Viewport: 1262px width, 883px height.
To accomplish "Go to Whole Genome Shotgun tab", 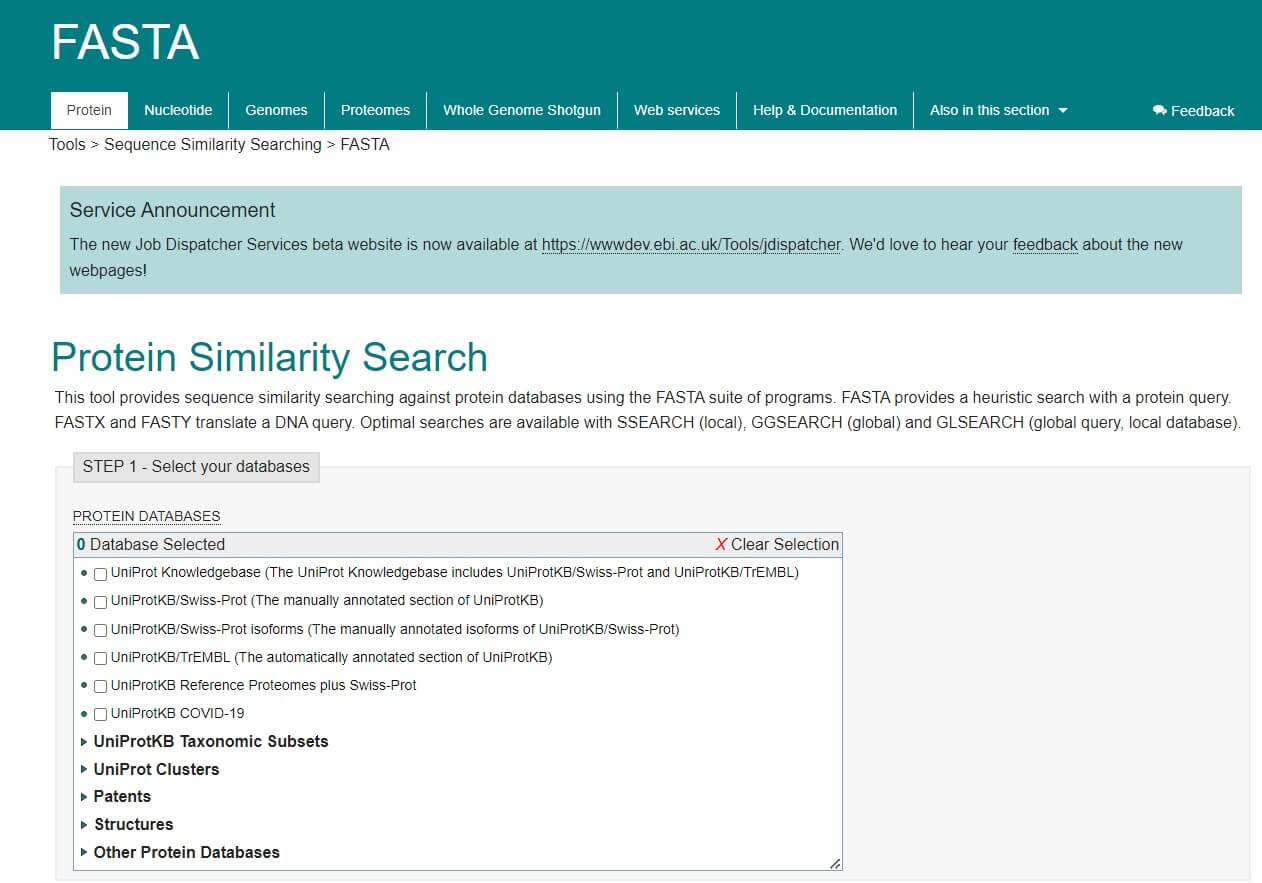I will pyautogui.click(x=522, y=110).
